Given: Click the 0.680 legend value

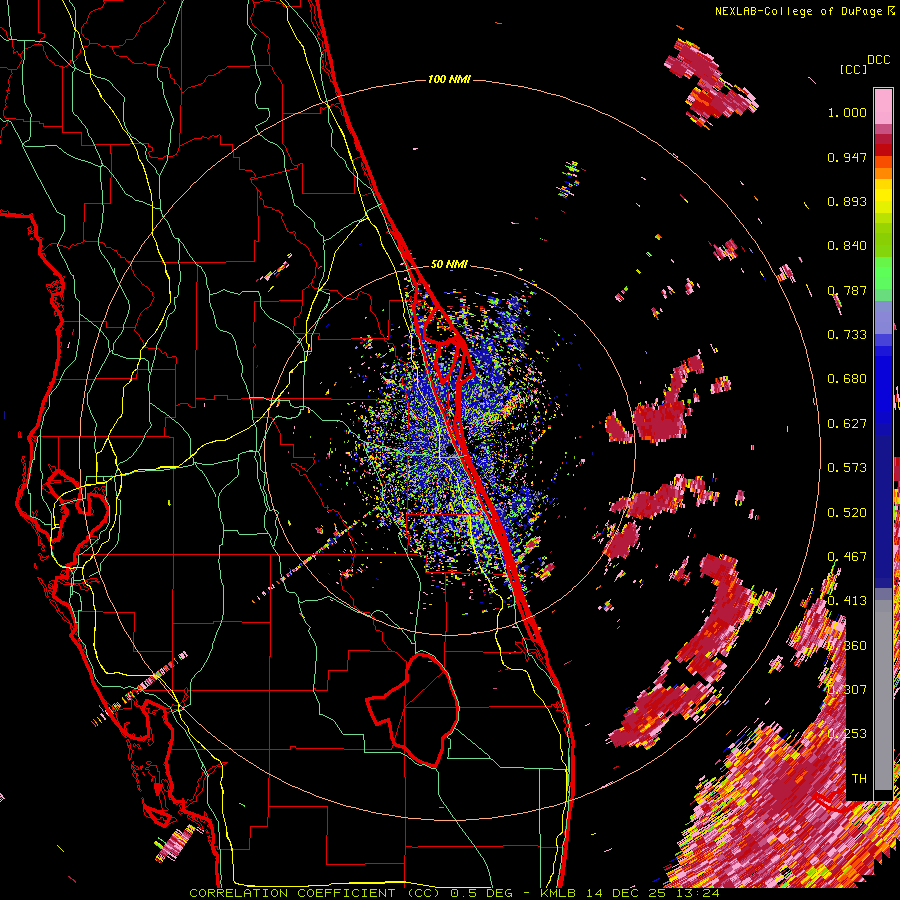Looking at the screenshot, I should click(847, 379).
